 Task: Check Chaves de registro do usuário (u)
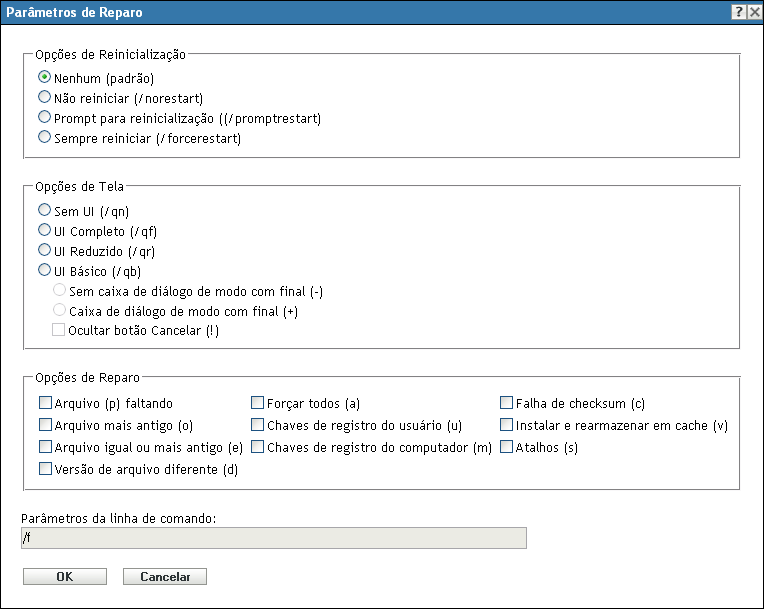click(x=258, y=425)
